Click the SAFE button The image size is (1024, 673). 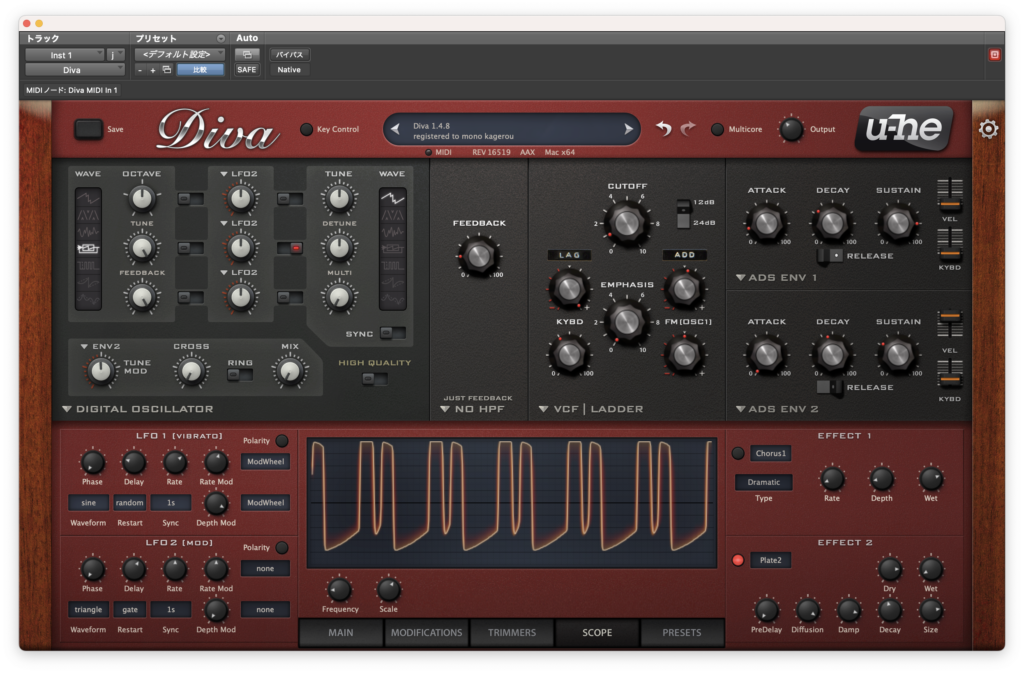click(x=247, y=70)
